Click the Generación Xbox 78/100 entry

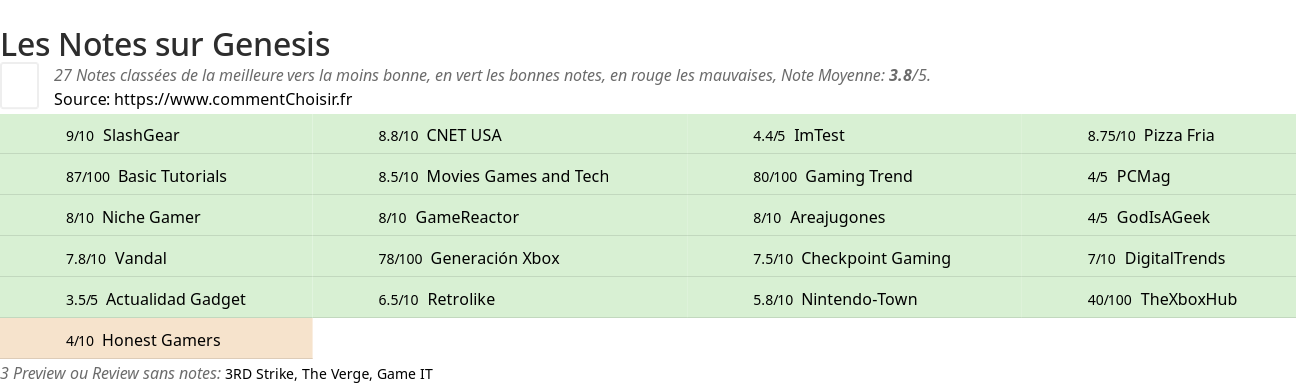(469, 258)
